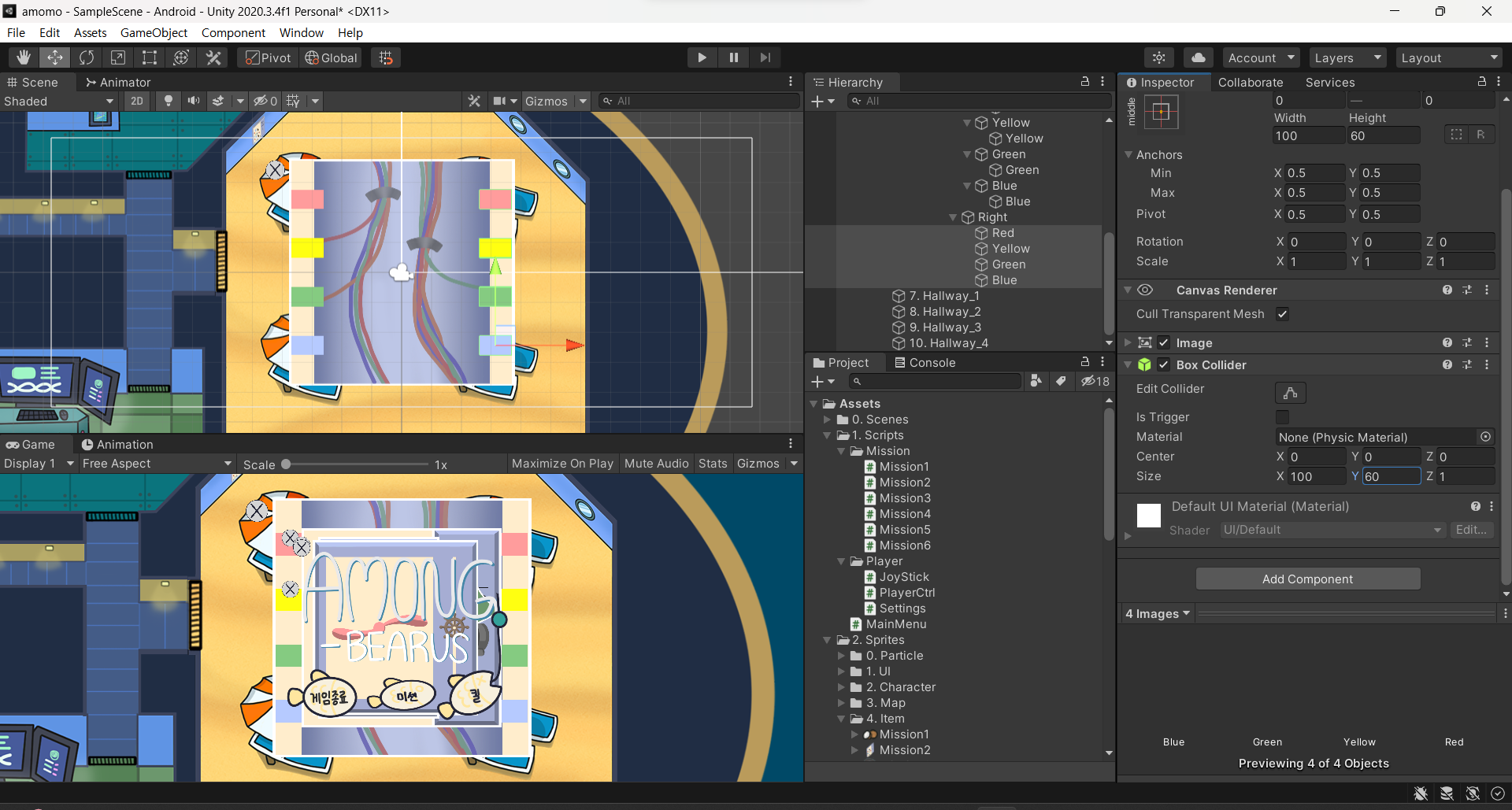The image size is (1512, 810).
Task: Select the combined Transform tool
Action: point(181,57)
